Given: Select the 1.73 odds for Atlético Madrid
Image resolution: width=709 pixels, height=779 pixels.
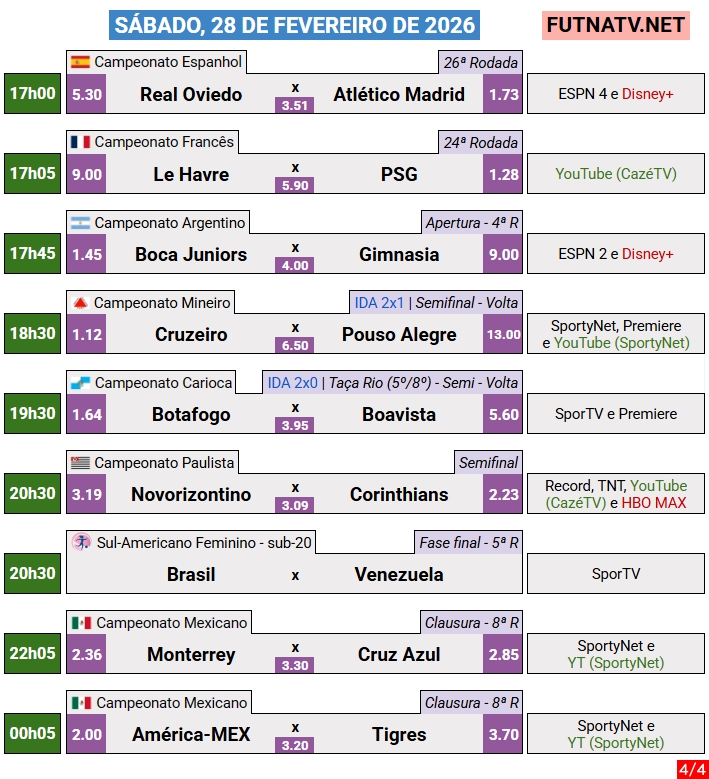Looking at the screenshot, I should [x=503, y=94].
